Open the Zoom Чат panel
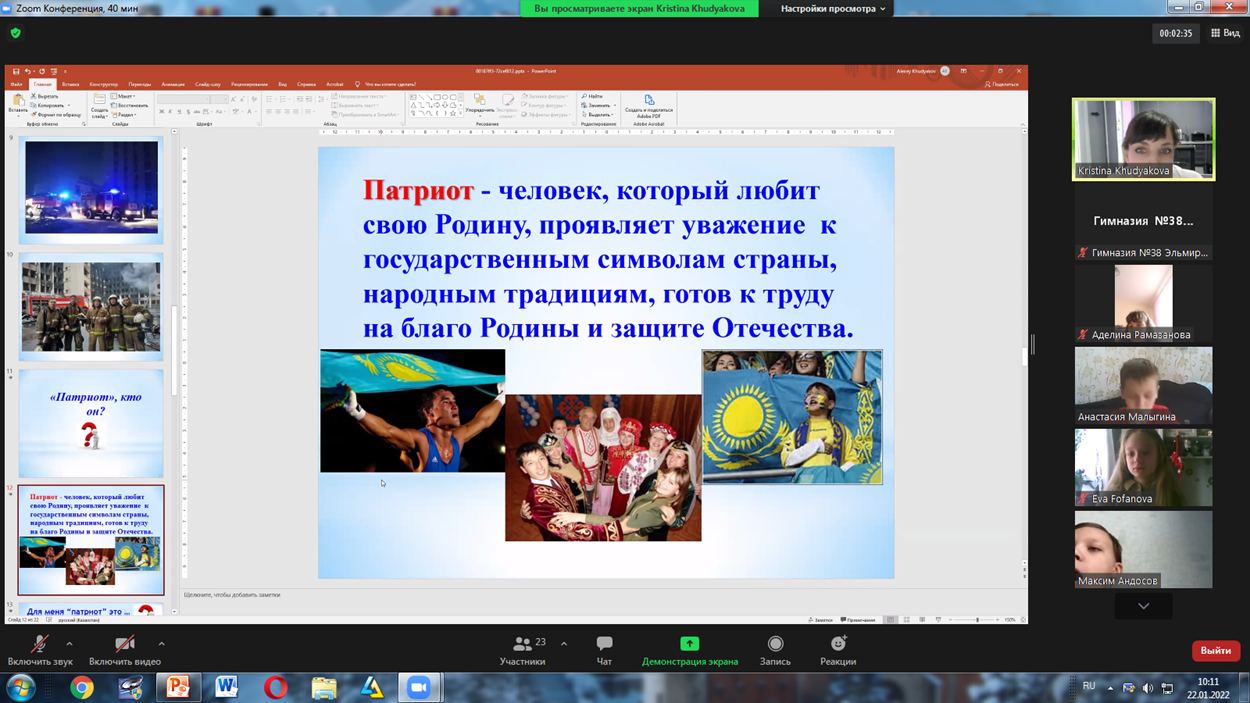 point(604,650)
